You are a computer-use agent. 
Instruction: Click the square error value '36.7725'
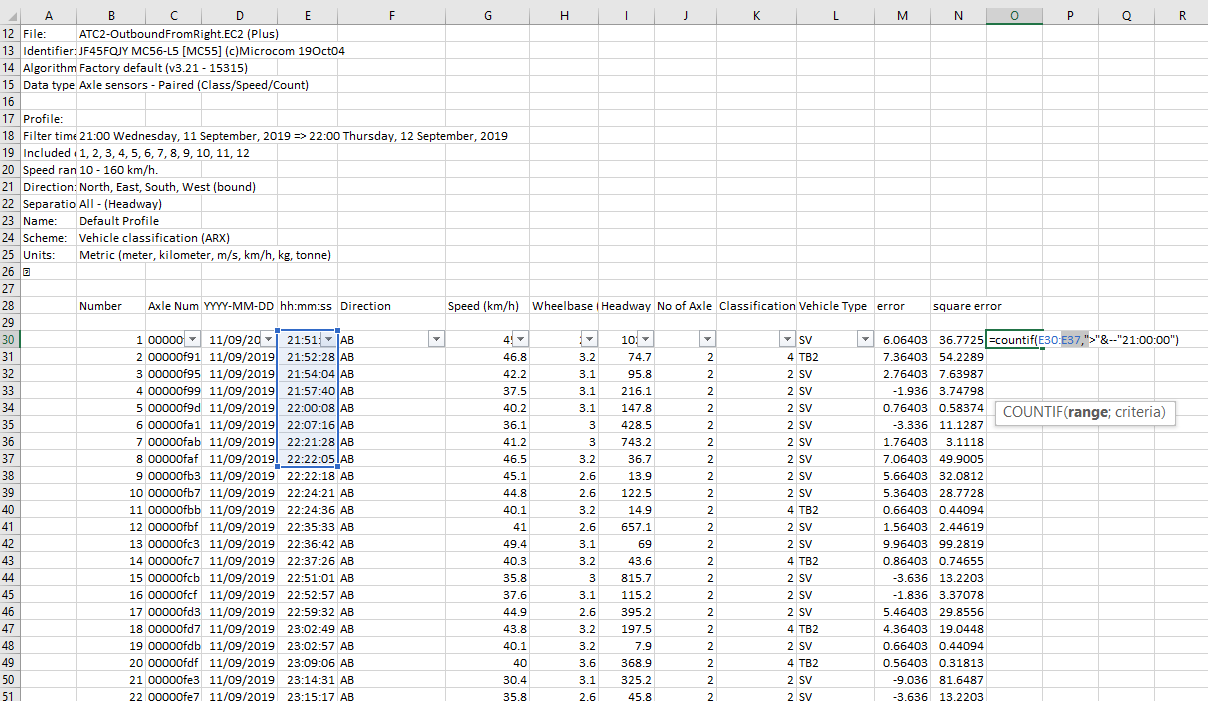961,340
